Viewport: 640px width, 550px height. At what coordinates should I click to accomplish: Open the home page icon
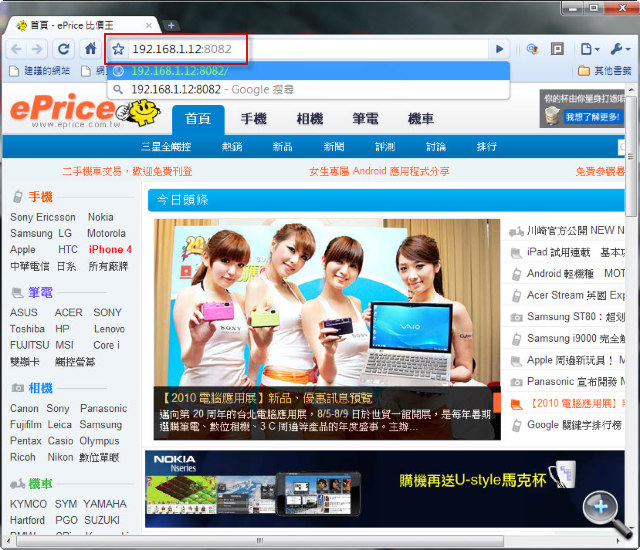(90, 49)
